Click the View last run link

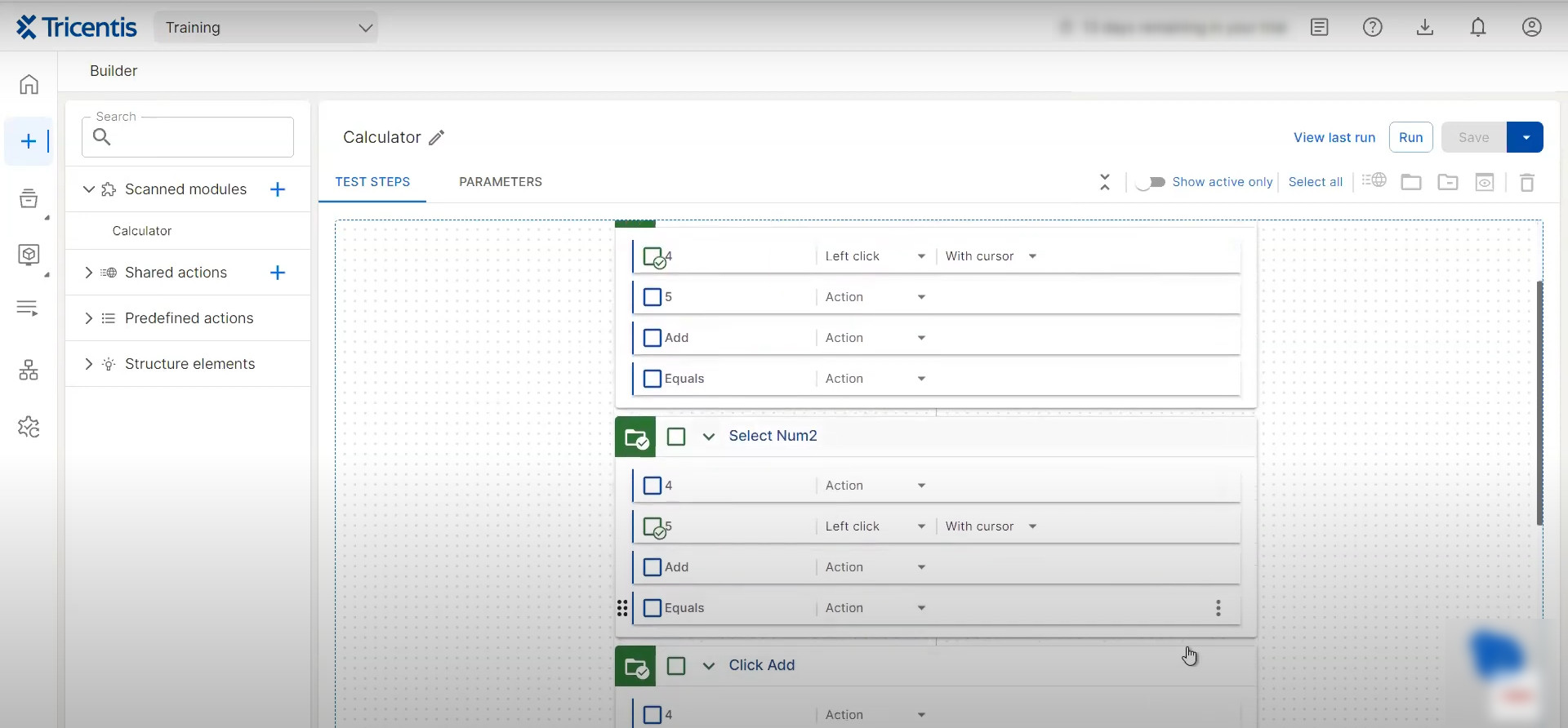(1334, 138)
